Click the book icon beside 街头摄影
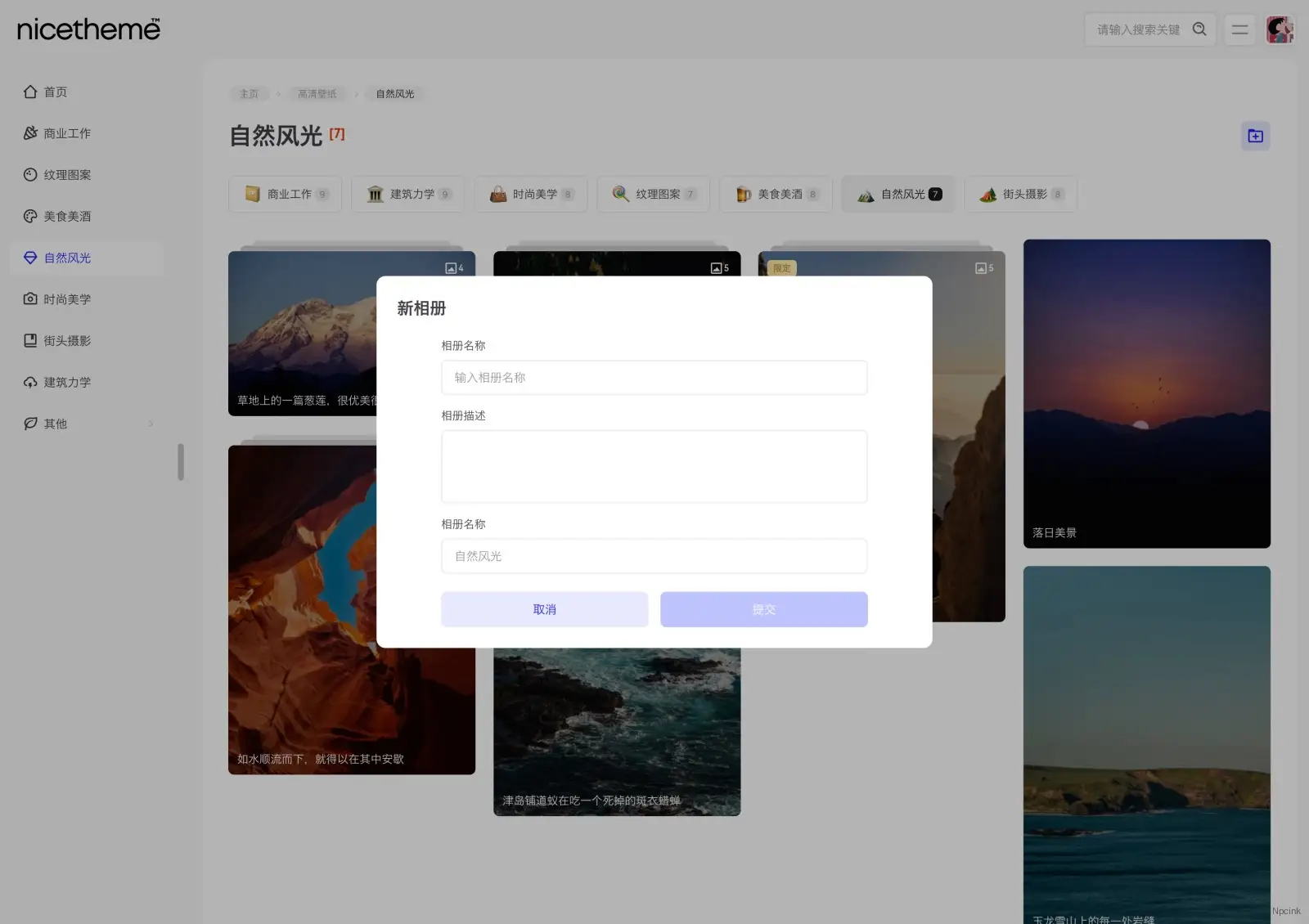Image resolution: width=1309 pixels, height=924 pixels. pyautogui.click(x=30, y=340)
